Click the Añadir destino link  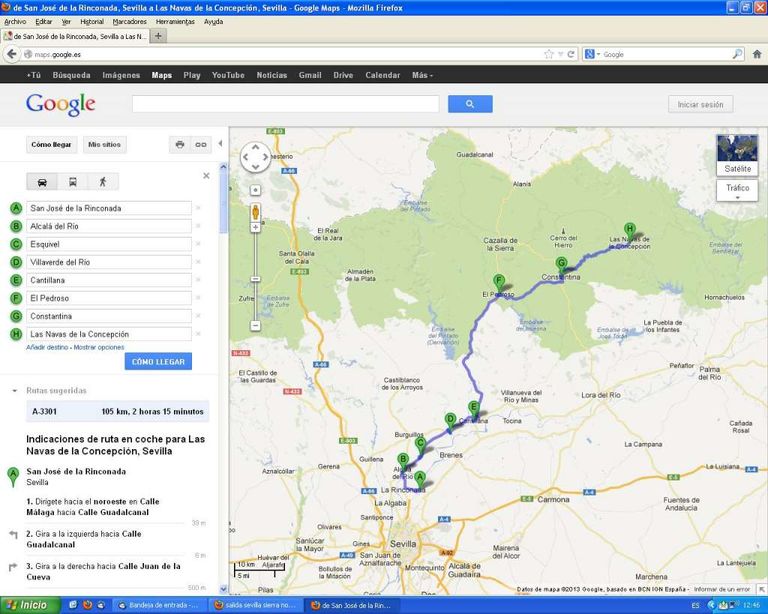point(47,347)
